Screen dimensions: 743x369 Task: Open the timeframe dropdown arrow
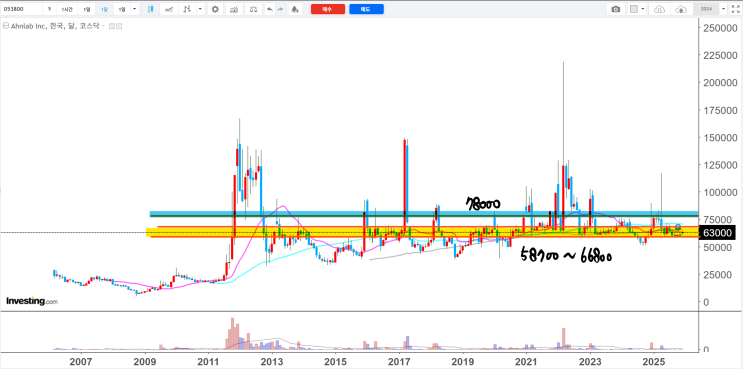[135, 9]
